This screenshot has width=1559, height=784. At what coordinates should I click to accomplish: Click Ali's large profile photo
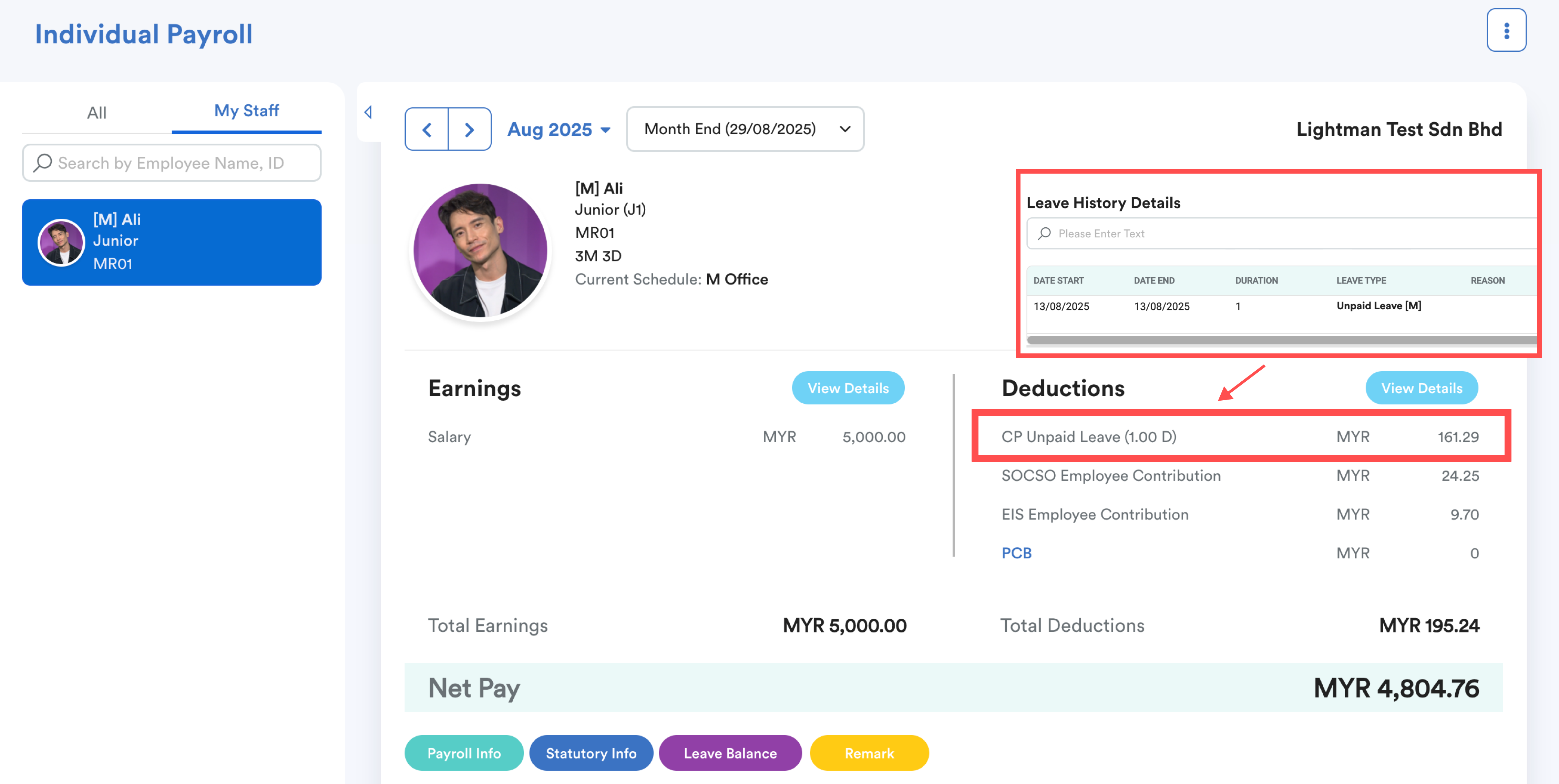pyautogui.click(x=480, y=250)
